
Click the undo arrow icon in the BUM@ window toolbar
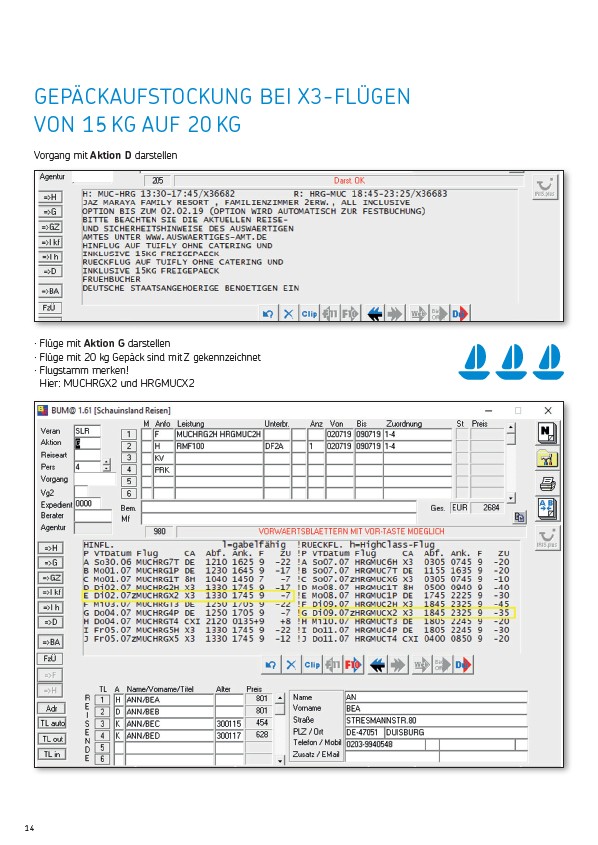[271, 665]
